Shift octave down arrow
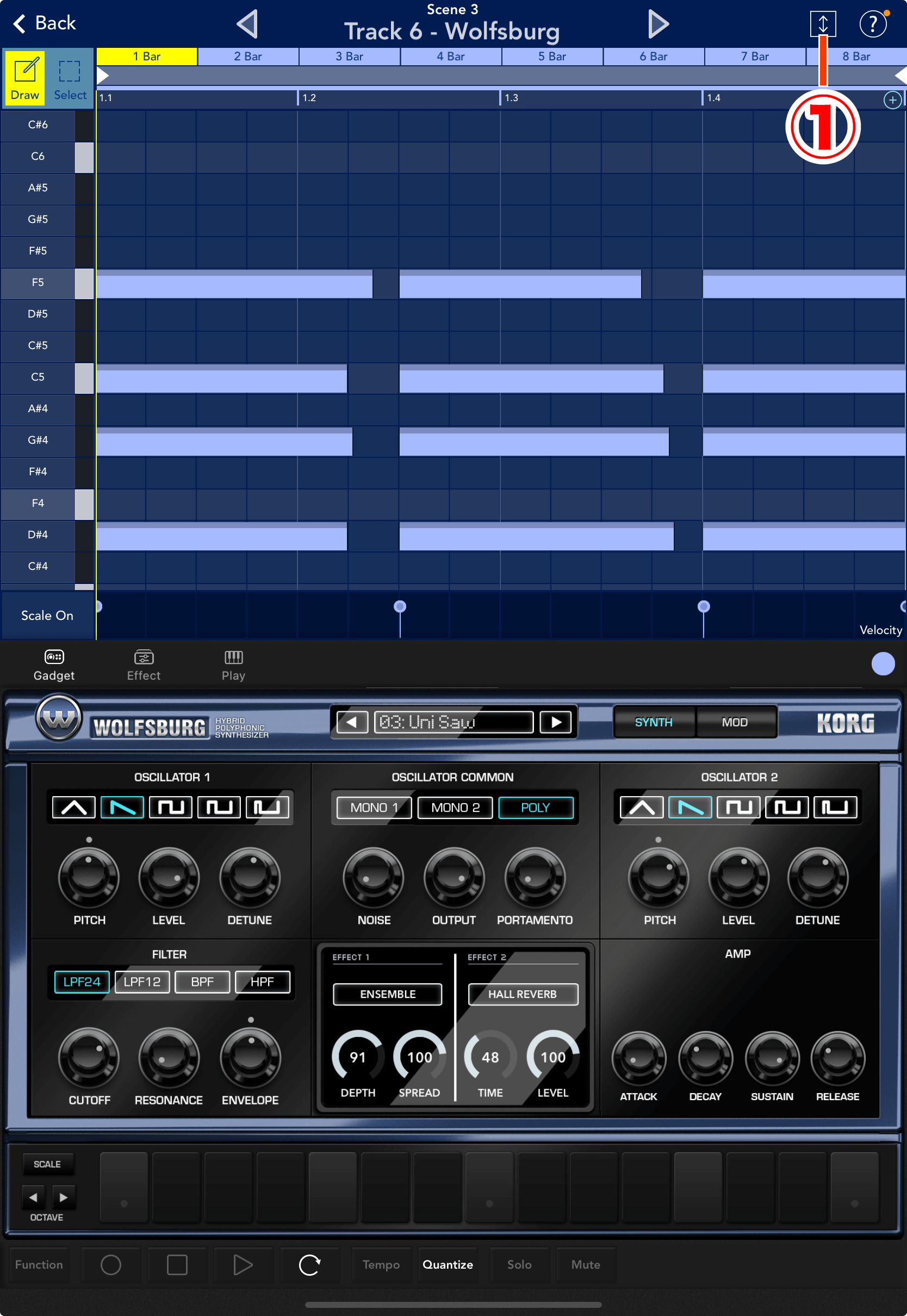907x1316 pixels. pos(33,1197)
